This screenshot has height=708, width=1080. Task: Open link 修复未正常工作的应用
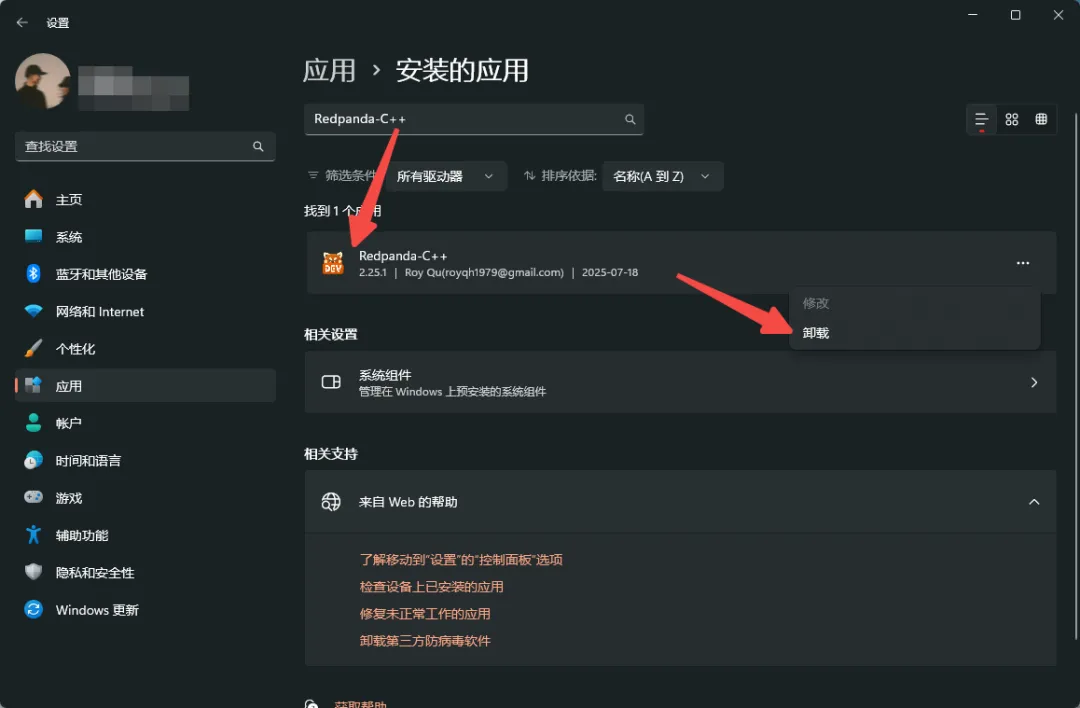coord(425,614)
